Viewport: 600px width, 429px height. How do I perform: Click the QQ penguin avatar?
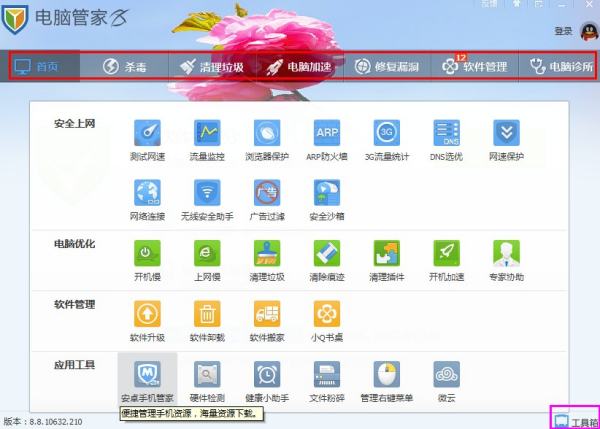pyautogui.click(x=589, y=32)
